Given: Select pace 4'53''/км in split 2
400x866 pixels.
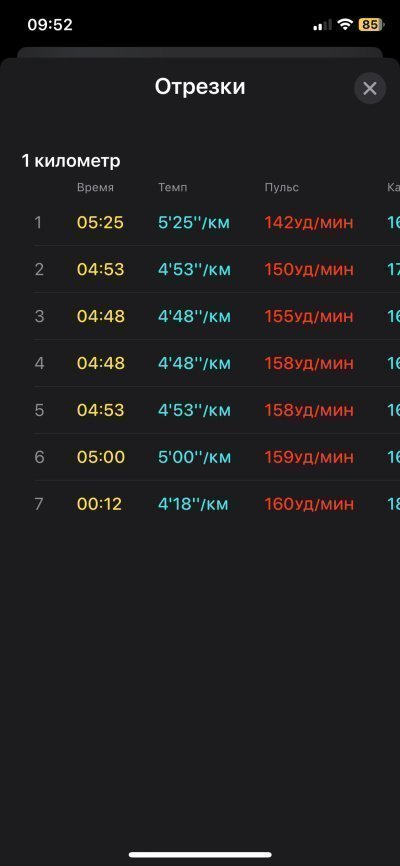Looking at the screenshot, I should pos(194,270).
